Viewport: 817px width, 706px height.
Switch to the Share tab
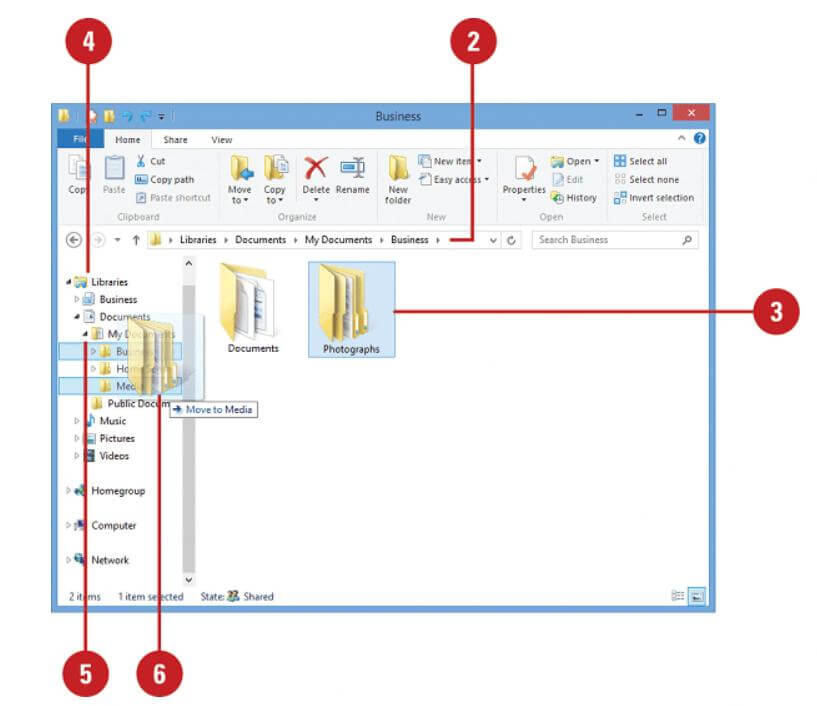(175, 139)
